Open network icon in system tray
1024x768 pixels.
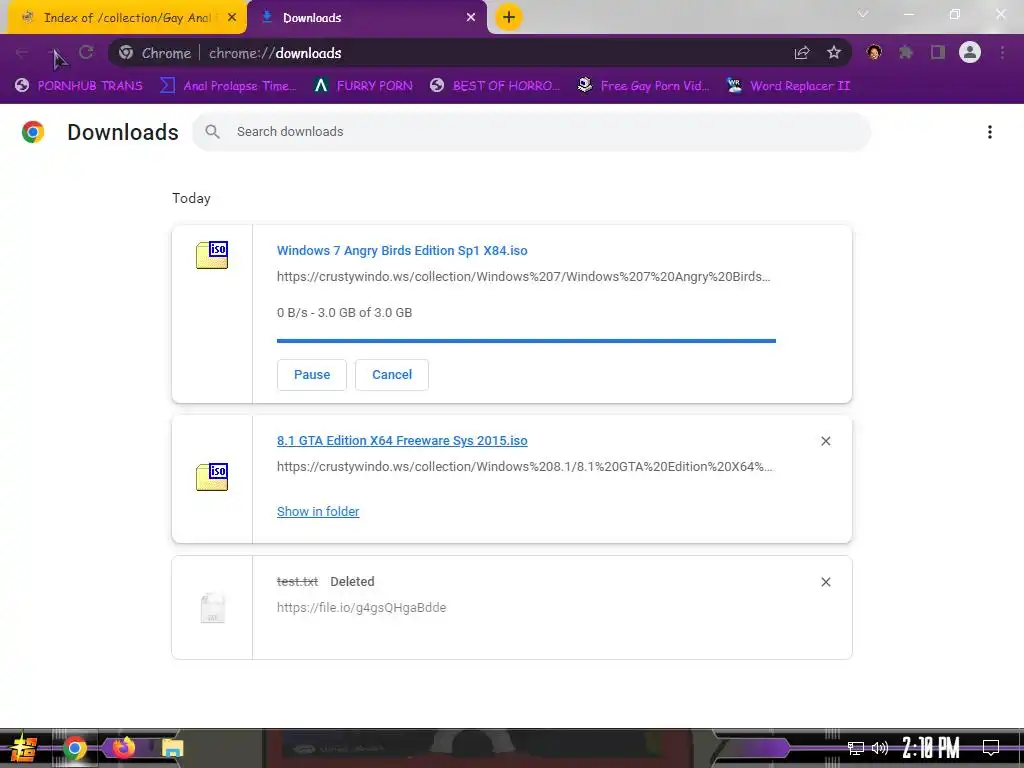coord(856,748)
